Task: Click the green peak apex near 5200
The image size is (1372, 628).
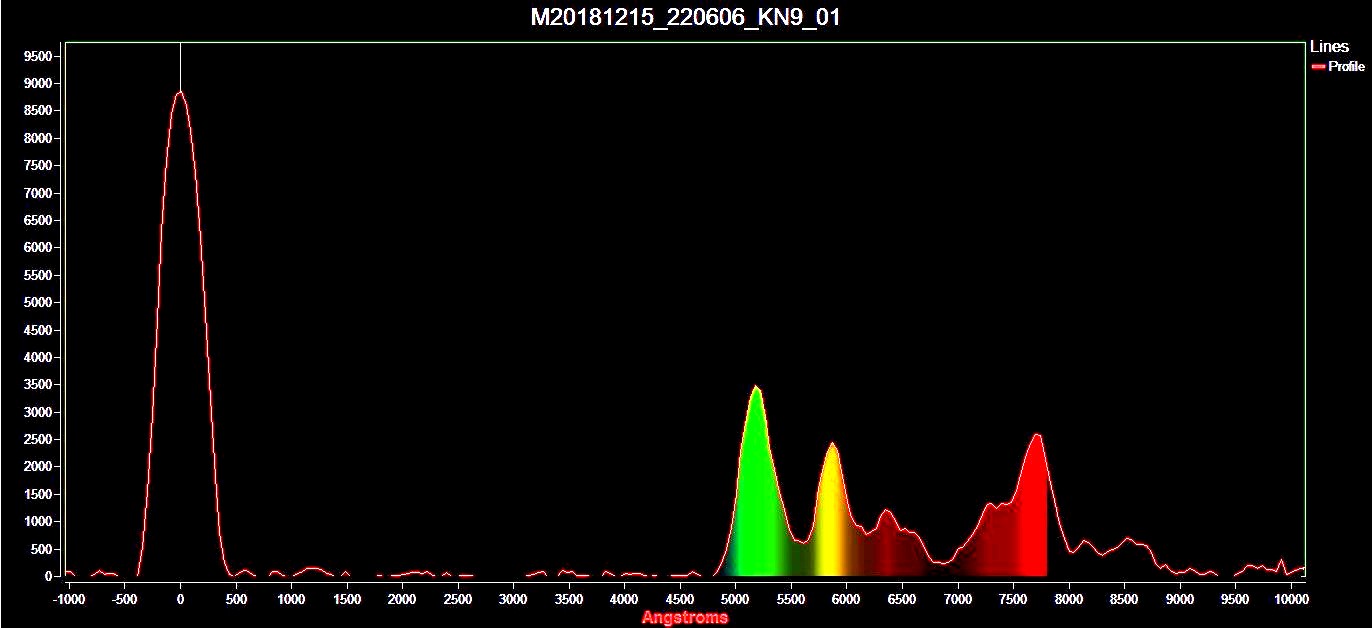Action: [756, 387]
